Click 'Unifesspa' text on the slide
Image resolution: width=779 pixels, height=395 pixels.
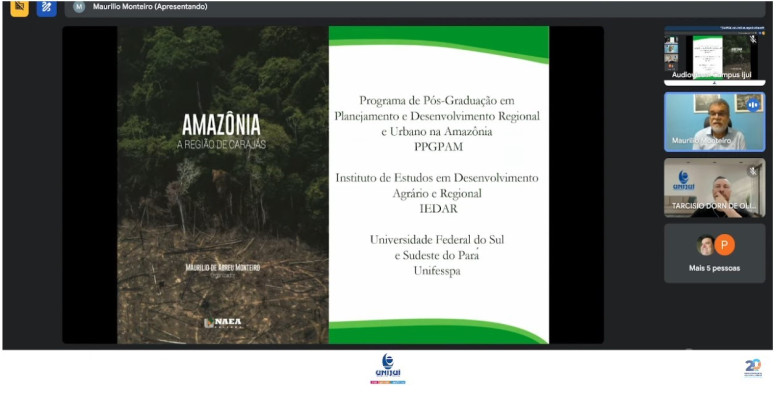coord(437,271)
